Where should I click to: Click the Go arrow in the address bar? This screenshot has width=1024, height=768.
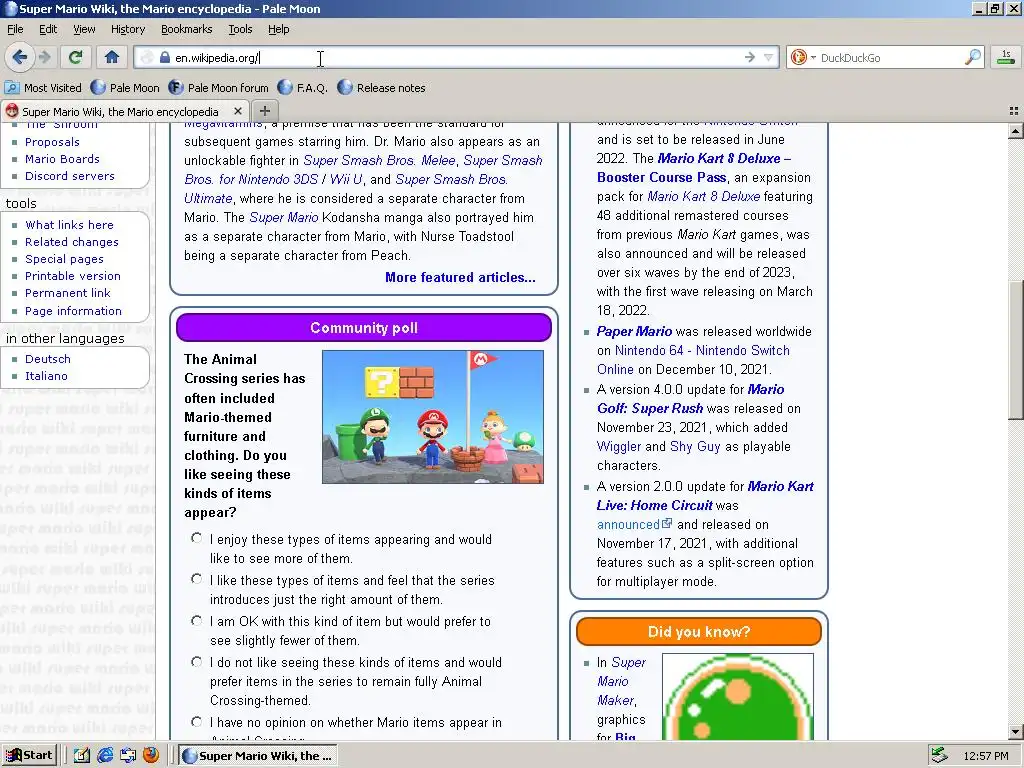click(x=750, y=57)
